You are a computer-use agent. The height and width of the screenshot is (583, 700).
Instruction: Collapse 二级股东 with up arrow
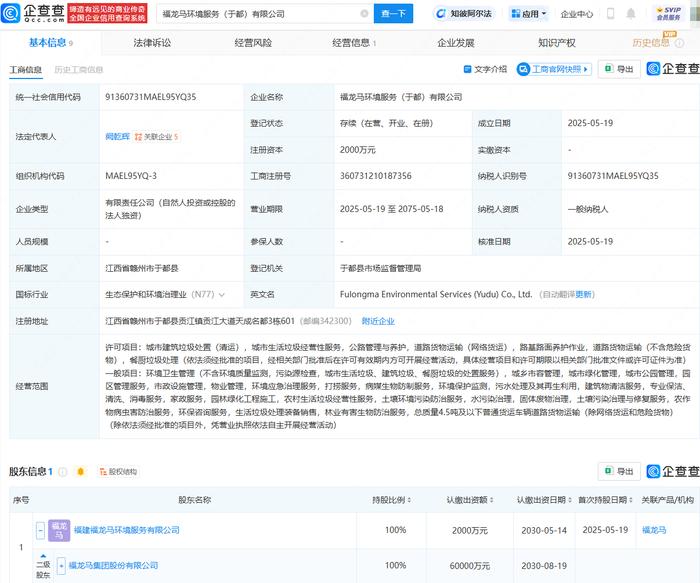[43, 556]
